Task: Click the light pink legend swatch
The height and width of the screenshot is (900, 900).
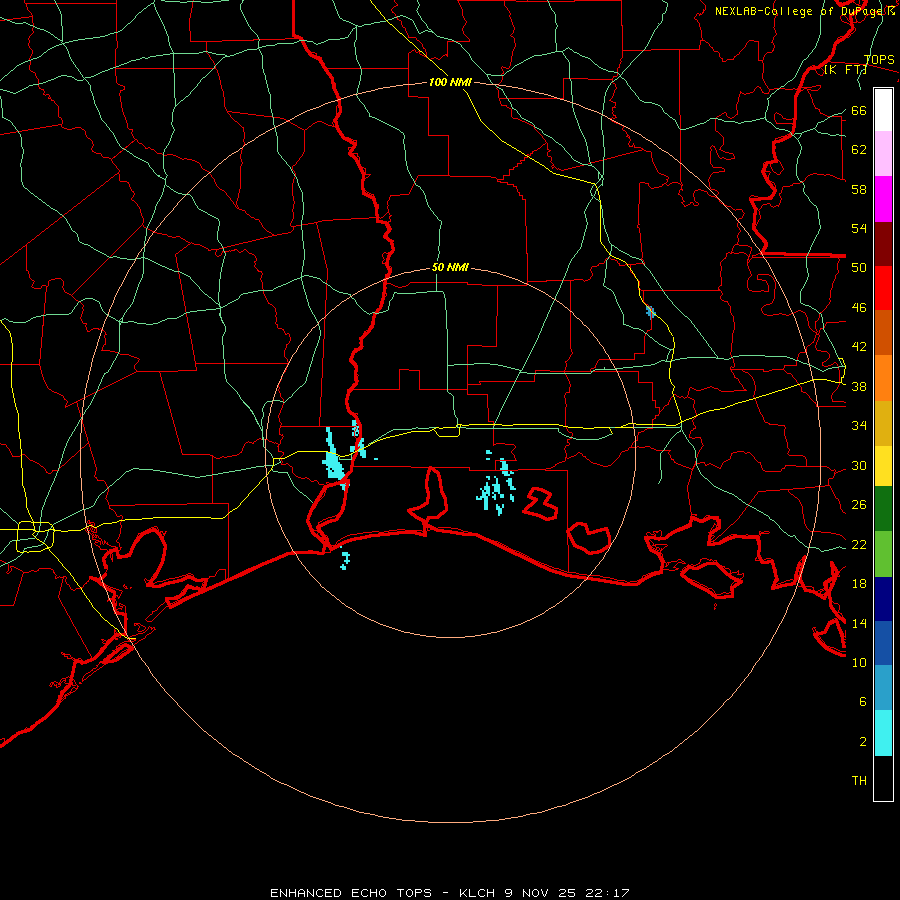Action: (883, 153)
